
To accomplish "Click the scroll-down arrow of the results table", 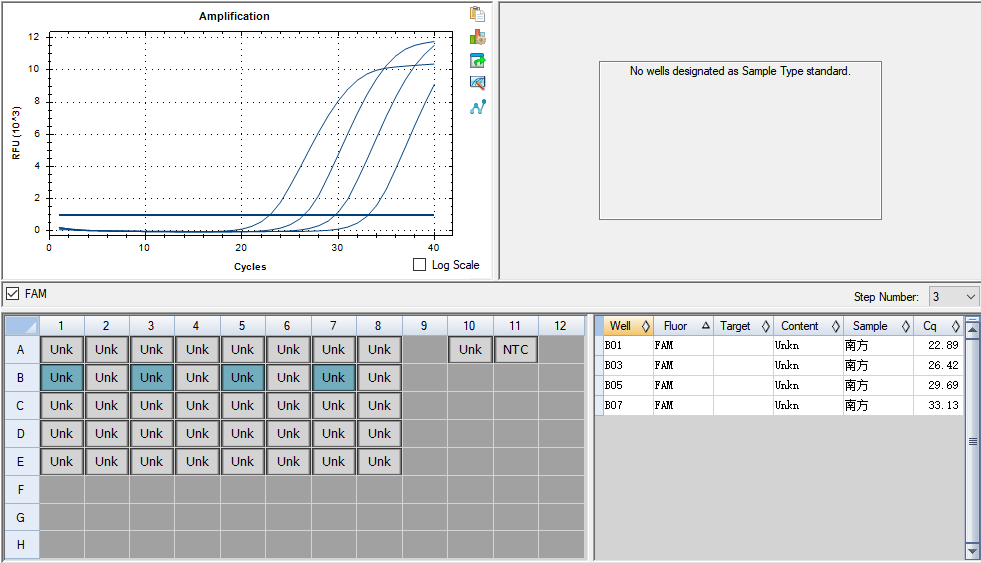I will (972, 551).
